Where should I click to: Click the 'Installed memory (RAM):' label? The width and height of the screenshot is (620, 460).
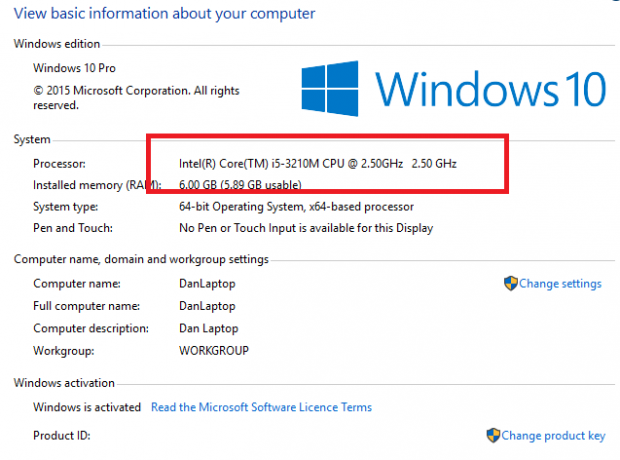point(97,185)
